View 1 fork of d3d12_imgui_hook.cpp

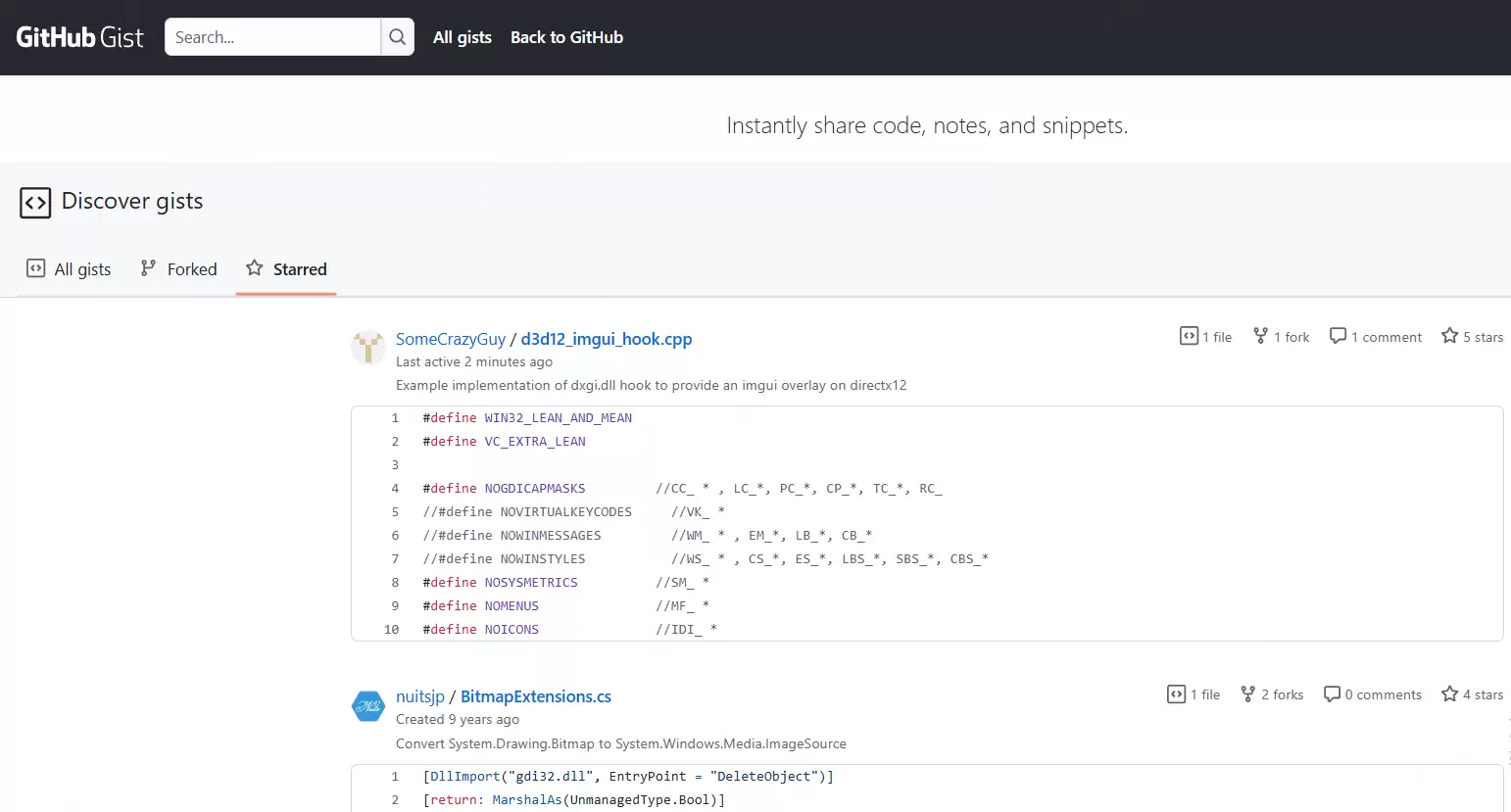coord(1282,336)
